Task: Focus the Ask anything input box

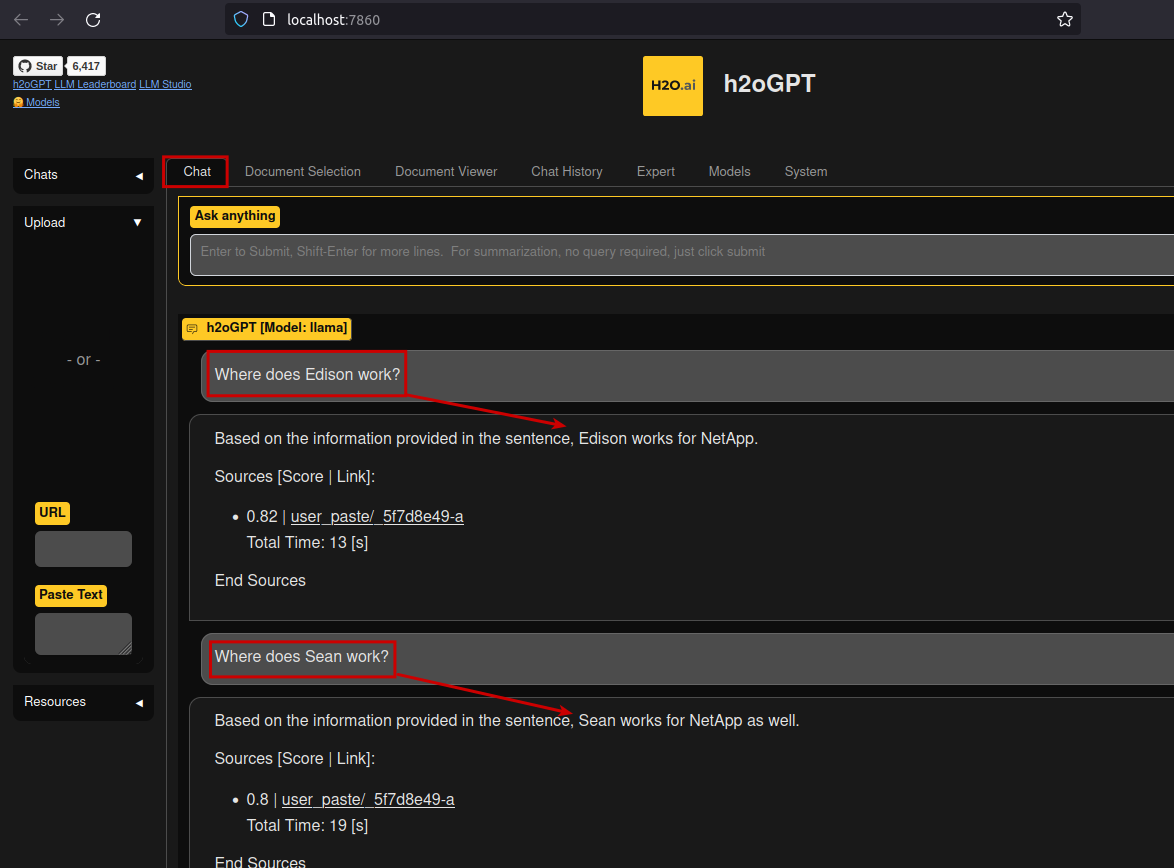Action: [x=682, y=255]
